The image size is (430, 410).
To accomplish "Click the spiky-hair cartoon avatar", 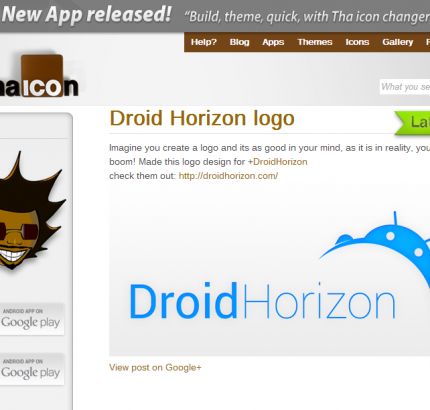I will click(x=31, y=211).
